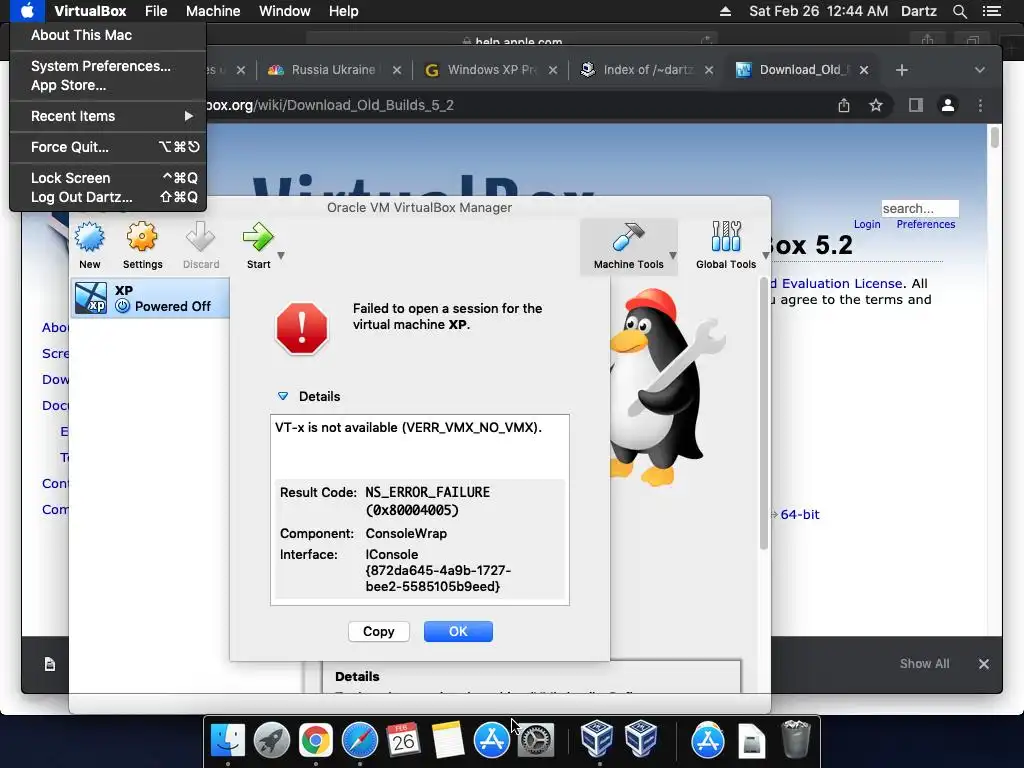The height and width of the screenshot is (768, 1024).
Task: Choose Lock Screen menu item
Action: (x=108, y=178)
